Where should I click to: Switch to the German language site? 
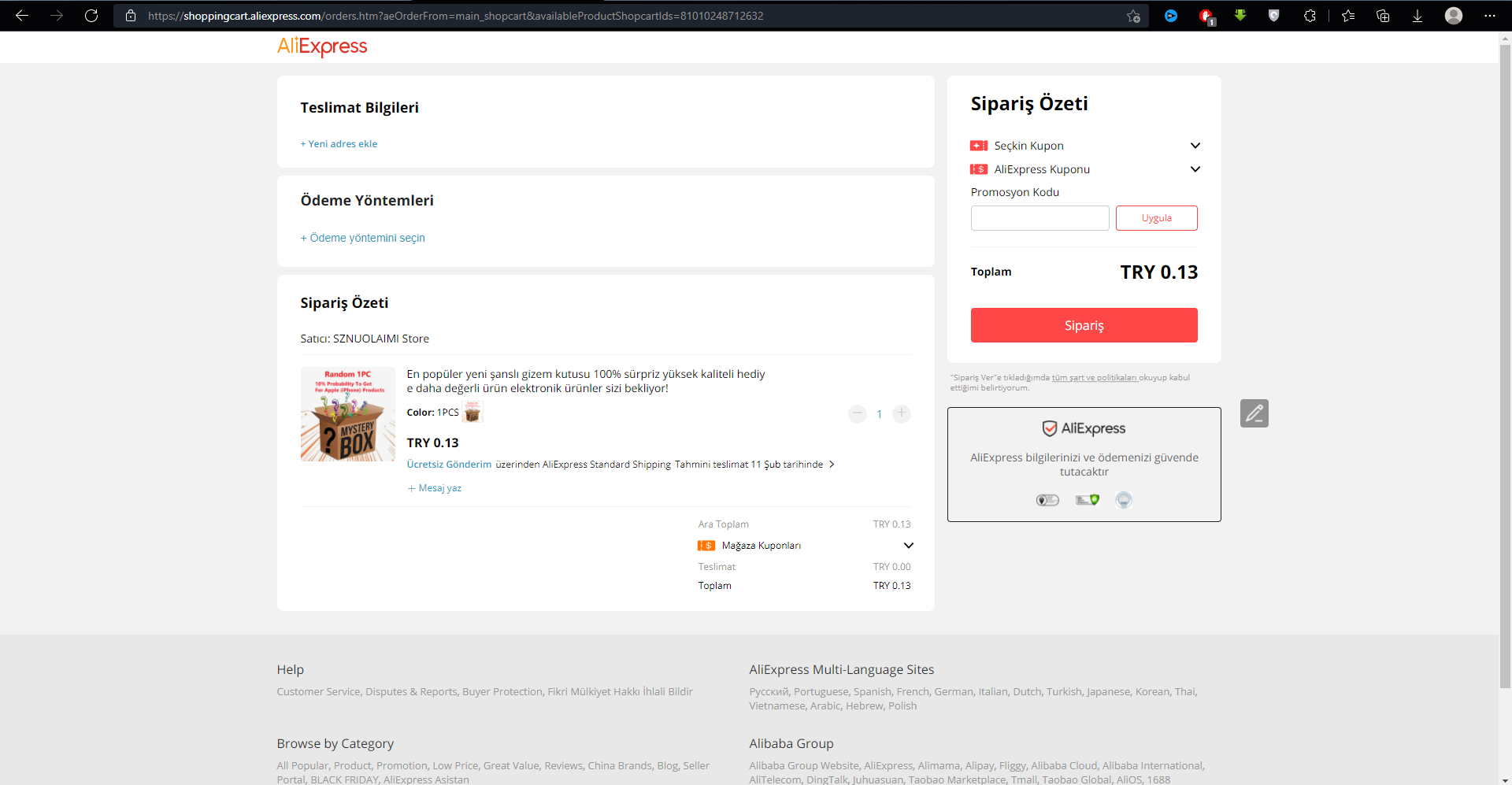point(954,692)
